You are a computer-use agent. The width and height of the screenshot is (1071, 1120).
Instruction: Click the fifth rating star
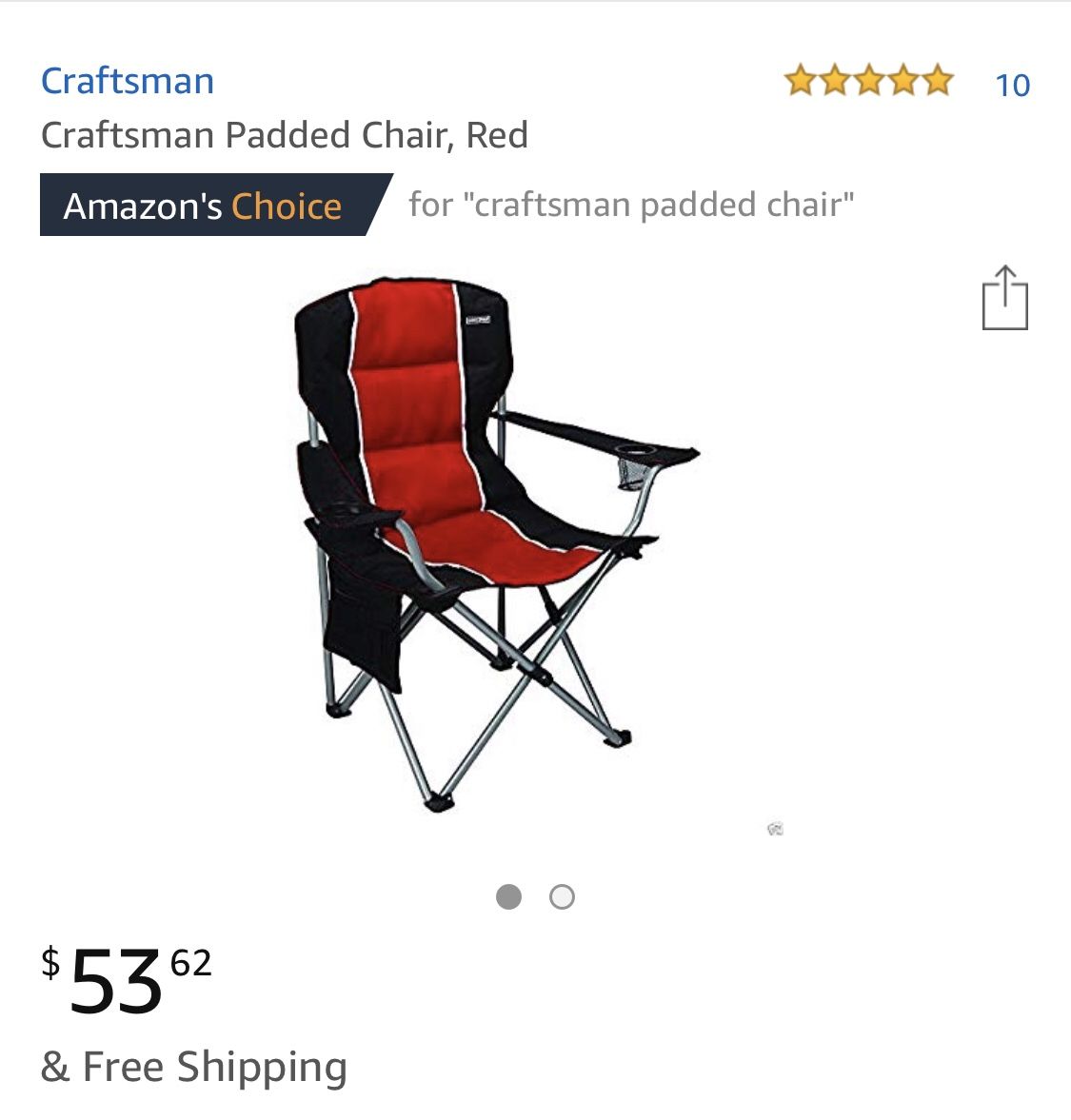(x=938, y=80)
